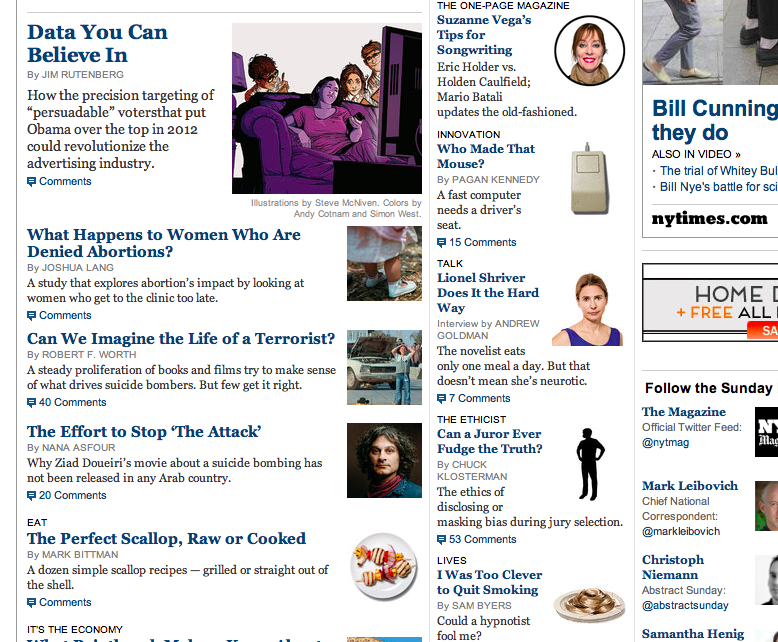Open 'Can a Juror Ever Fudge the Truth?'
Screen dimensions: 778x642
click(489, 442)
